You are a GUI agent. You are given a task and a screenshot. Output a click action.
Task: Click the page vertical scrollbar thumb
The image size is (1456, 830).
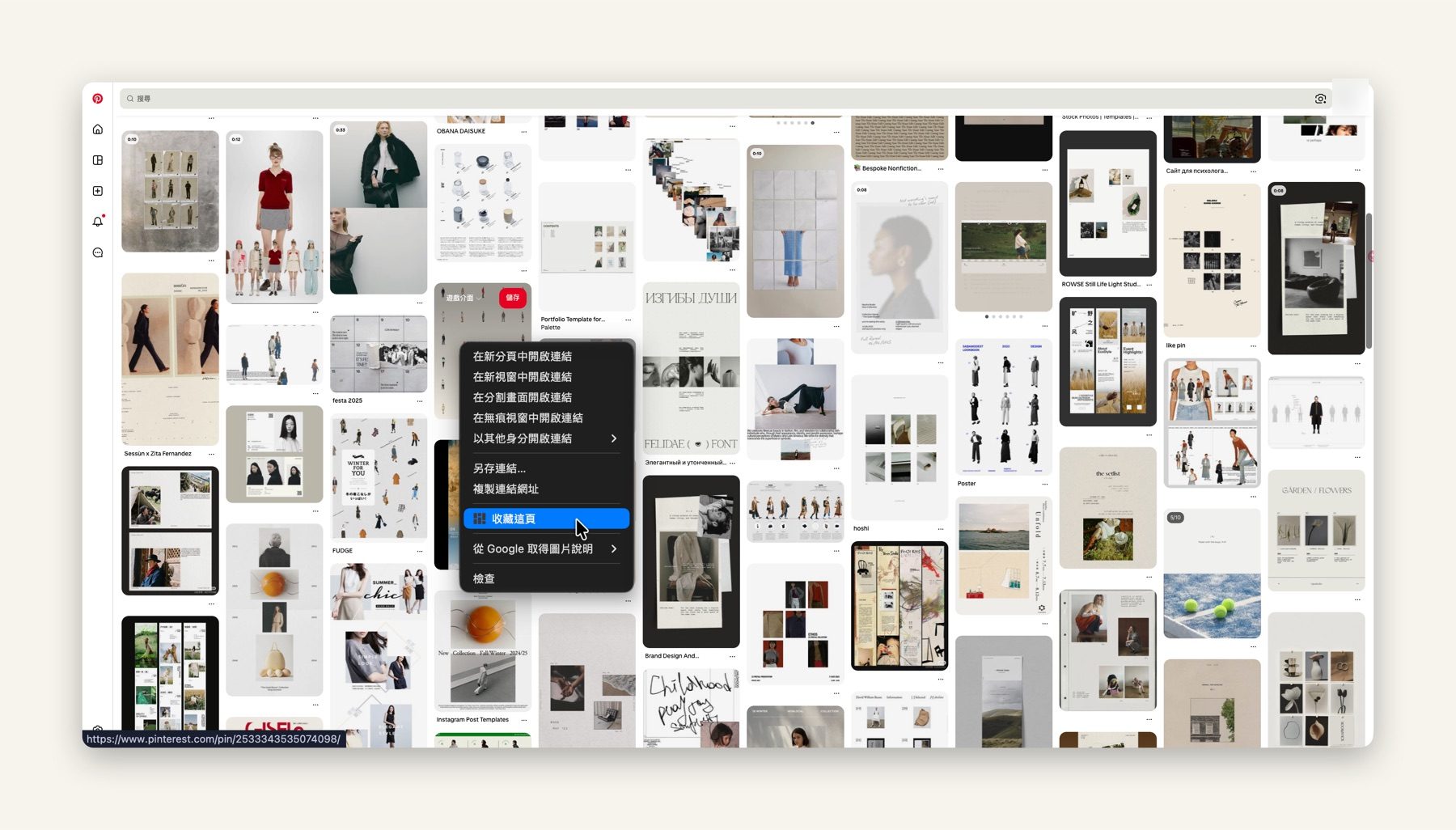coord(1369,282)
